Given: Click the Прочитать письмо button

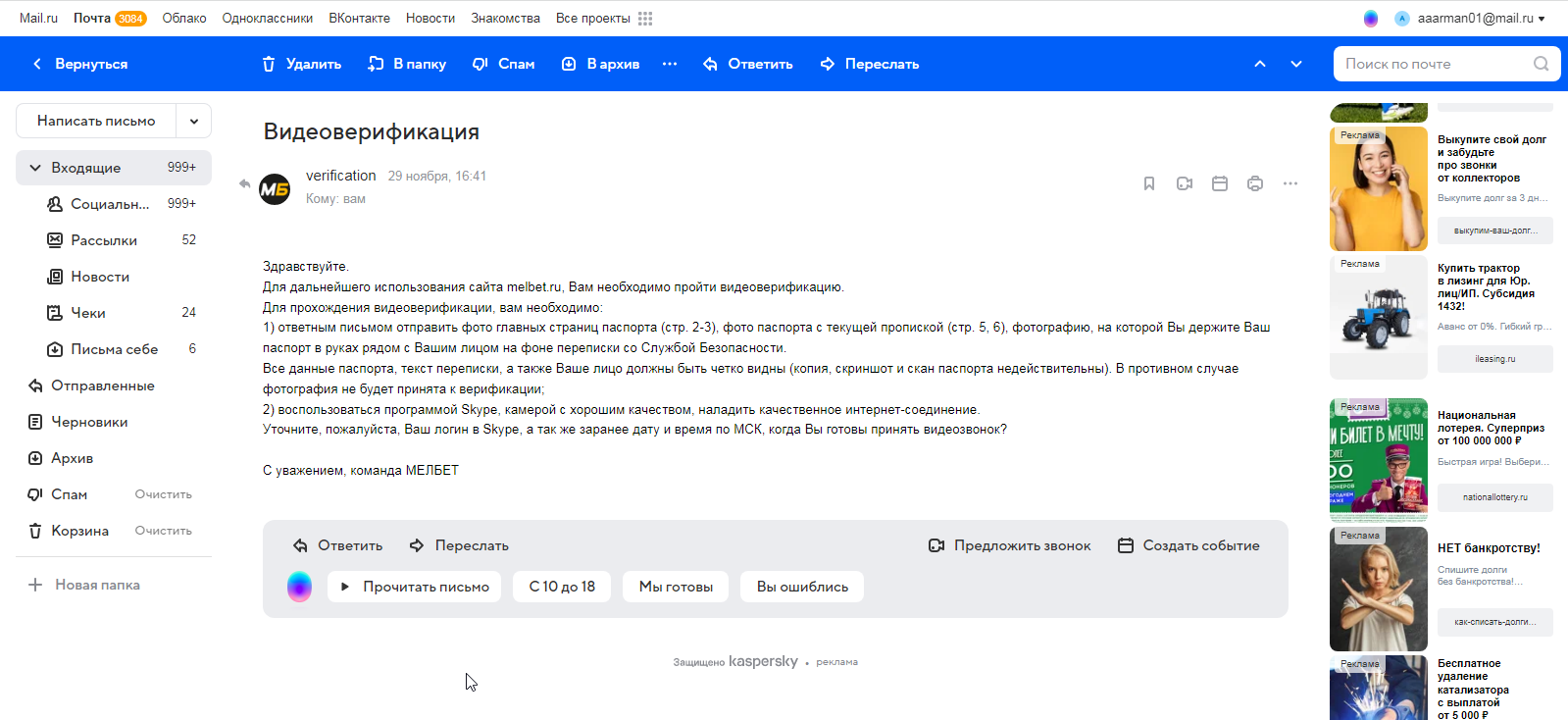Looking at the screenshot, I should tap(414, 587).
